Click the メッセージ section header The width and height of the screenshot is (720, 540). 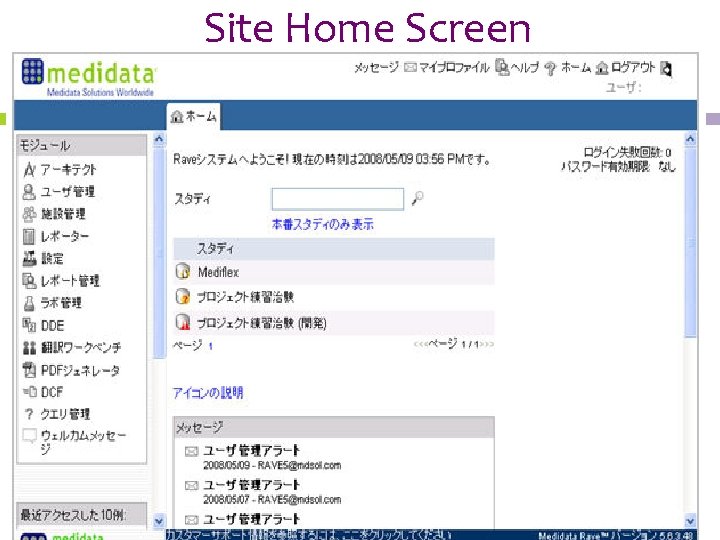tap(334, 428)
